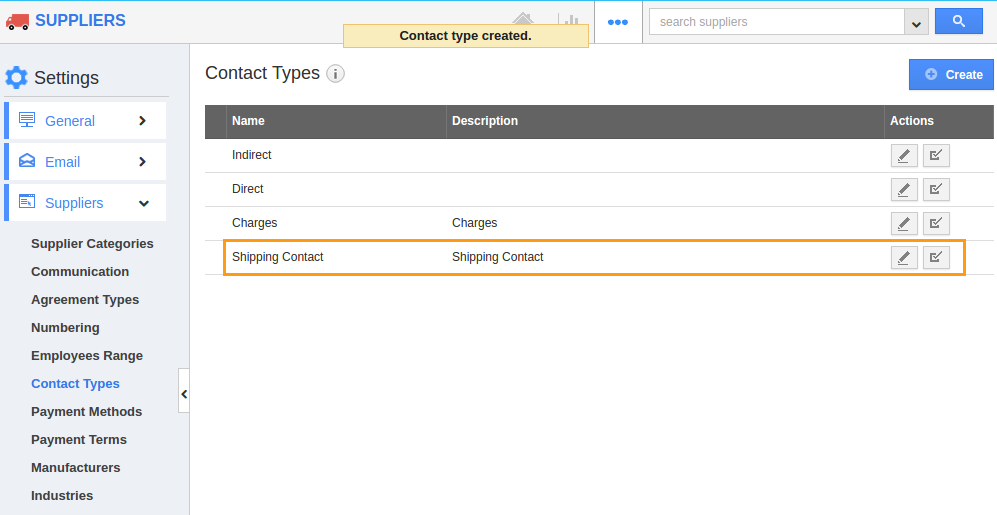Select the Charges name cell
Image resolution: width=997 pixels, height=515 pixels.
(x=254, y=223)
